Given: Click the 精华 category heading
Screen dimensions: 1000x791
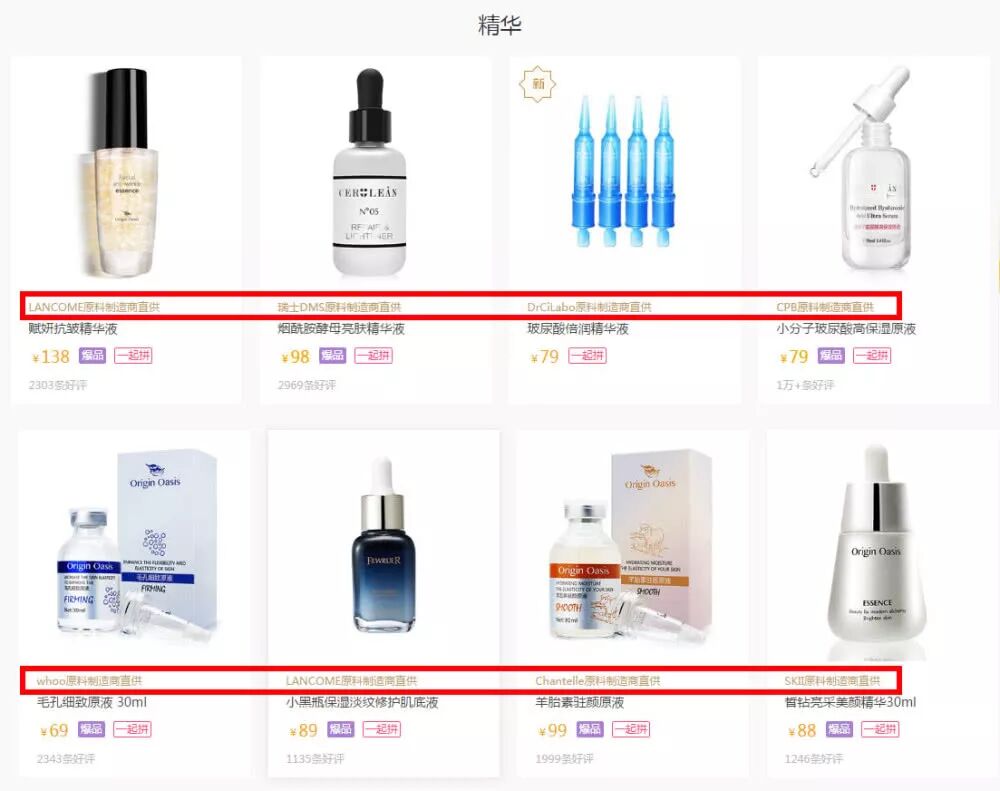Looking at the screenshot, I should click(500, 25).
